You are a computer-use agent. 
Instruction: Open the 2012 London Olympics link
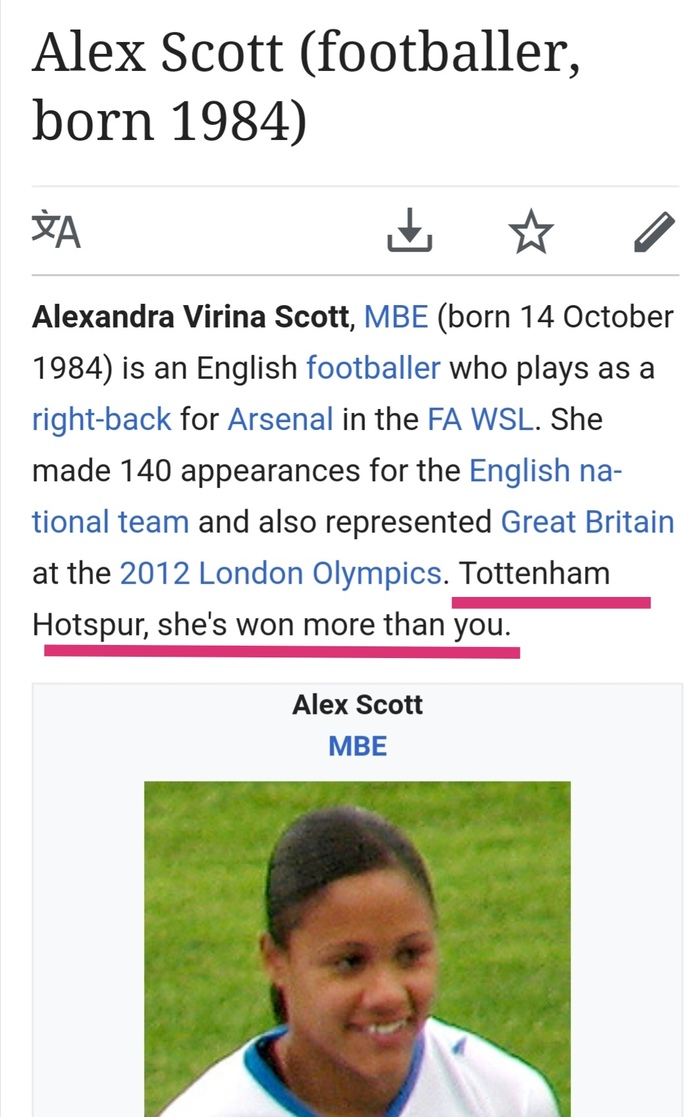point(280,573)
